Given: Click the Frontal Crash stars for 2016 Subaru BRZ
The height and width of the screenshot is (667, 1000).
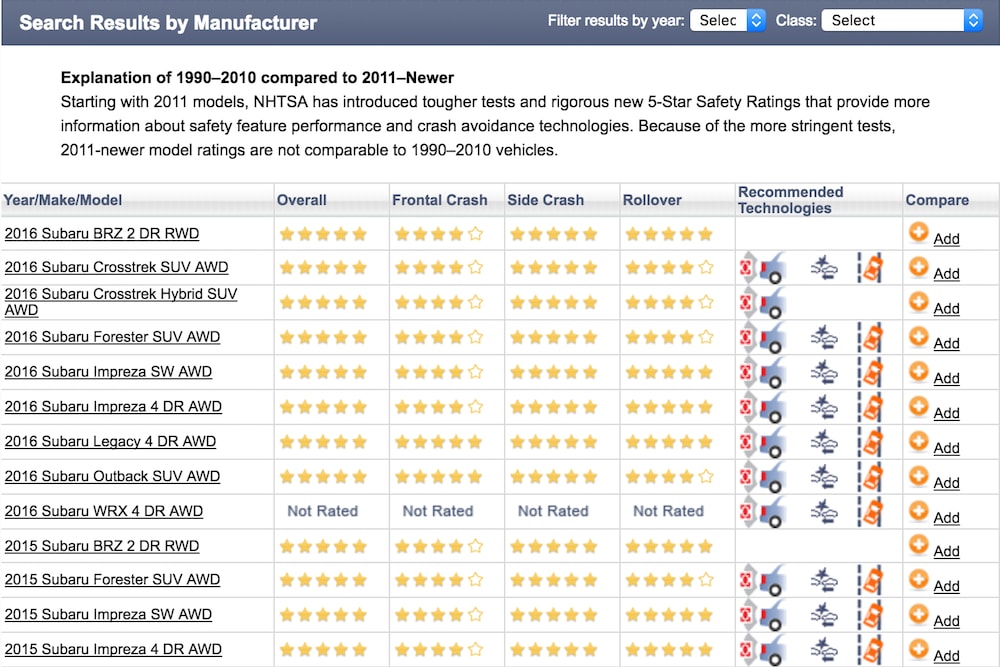Looking at the screenshot, I should [x=439, y=234].
